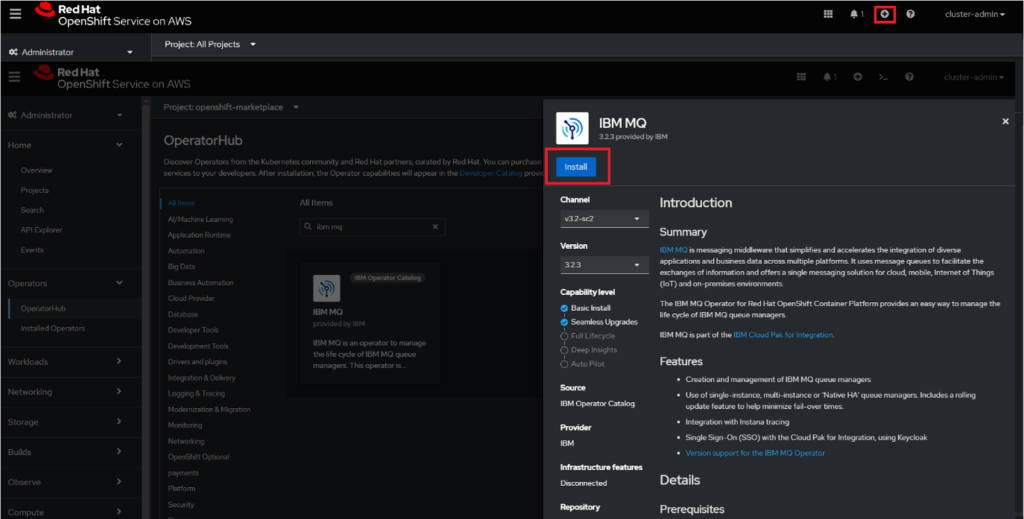This screenshot has height=519, width=1024.
Task: Open the web terminal command-line icon
Action: click(x=883, y=77)
